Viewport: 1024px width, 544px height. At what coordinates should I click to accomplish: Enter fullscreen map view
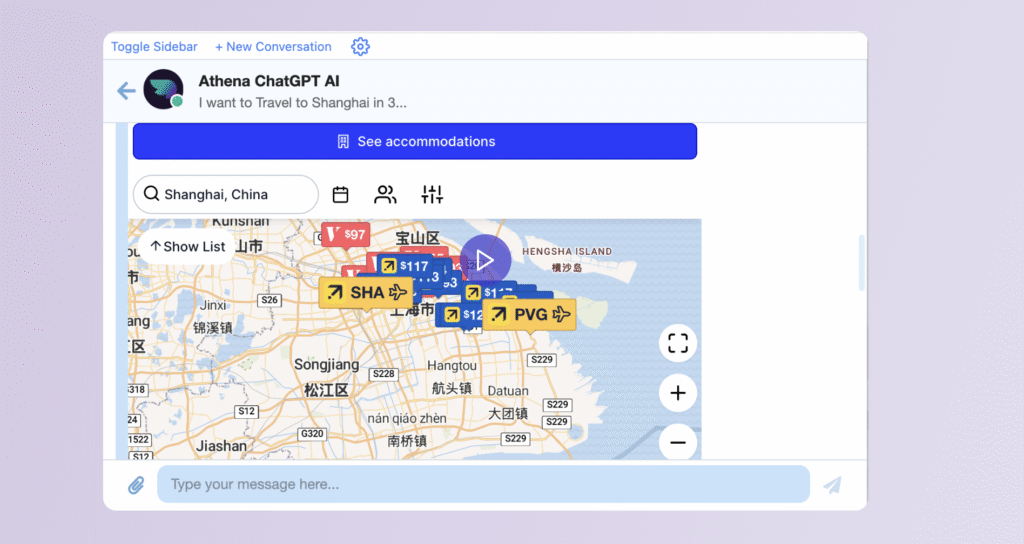(678, 344)
